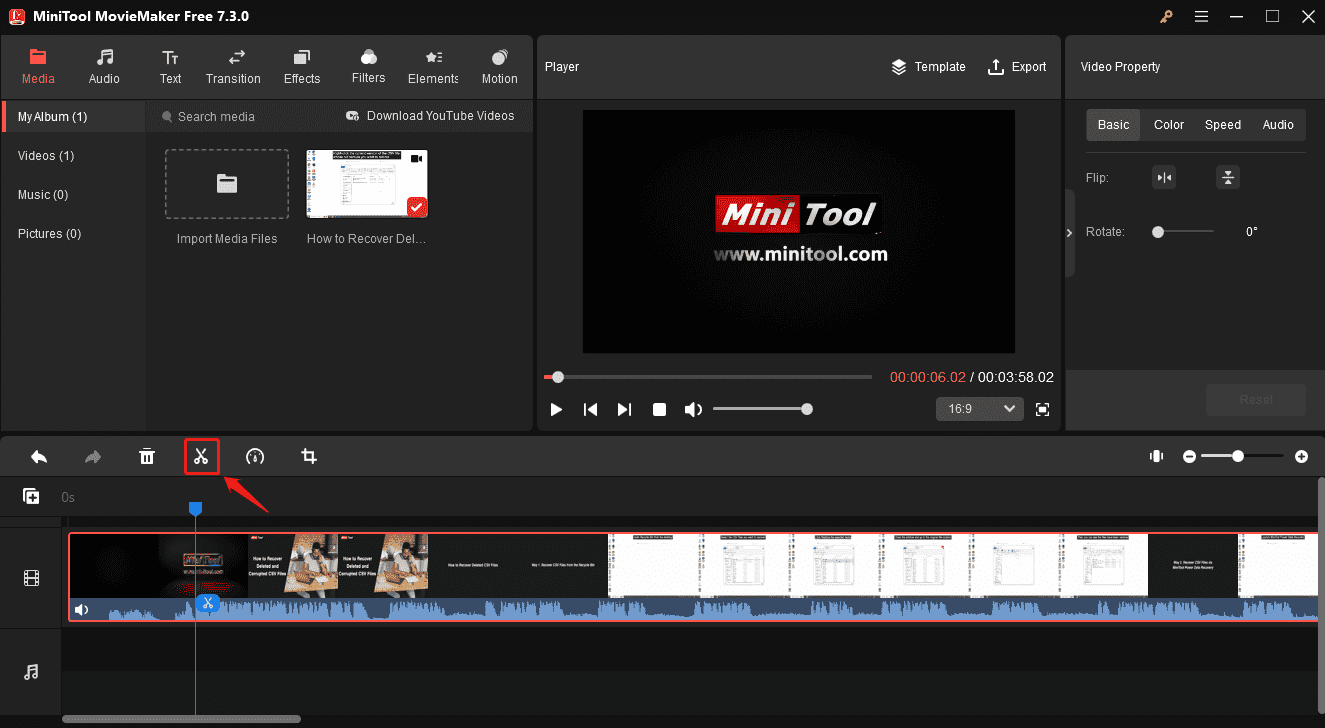Open the Template button

tap(928, 67)
